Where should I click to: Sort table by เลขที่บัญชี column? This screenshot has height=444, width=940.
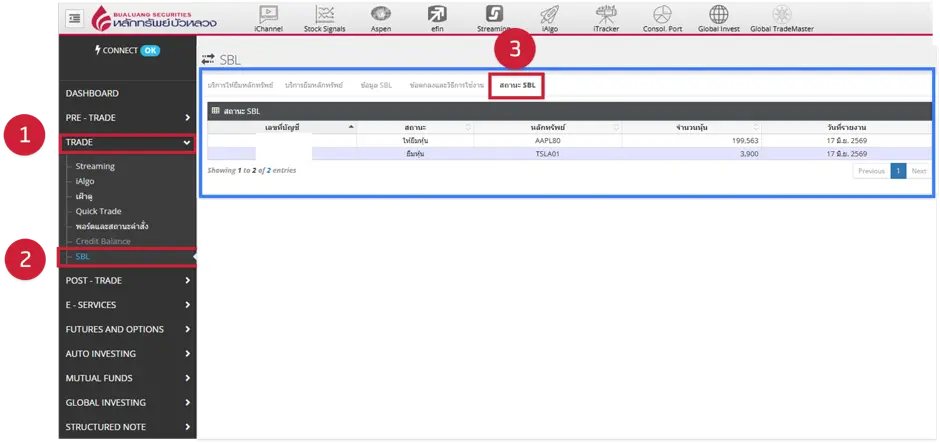click(x=282, y=127)
